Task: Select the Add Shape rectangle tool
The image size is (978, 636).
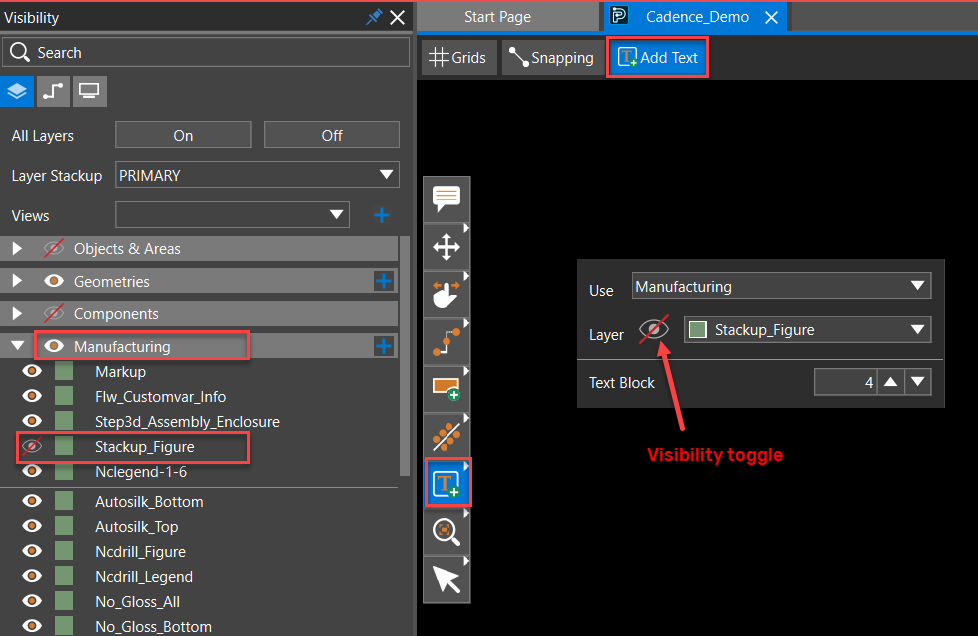Action: (447, 389)
